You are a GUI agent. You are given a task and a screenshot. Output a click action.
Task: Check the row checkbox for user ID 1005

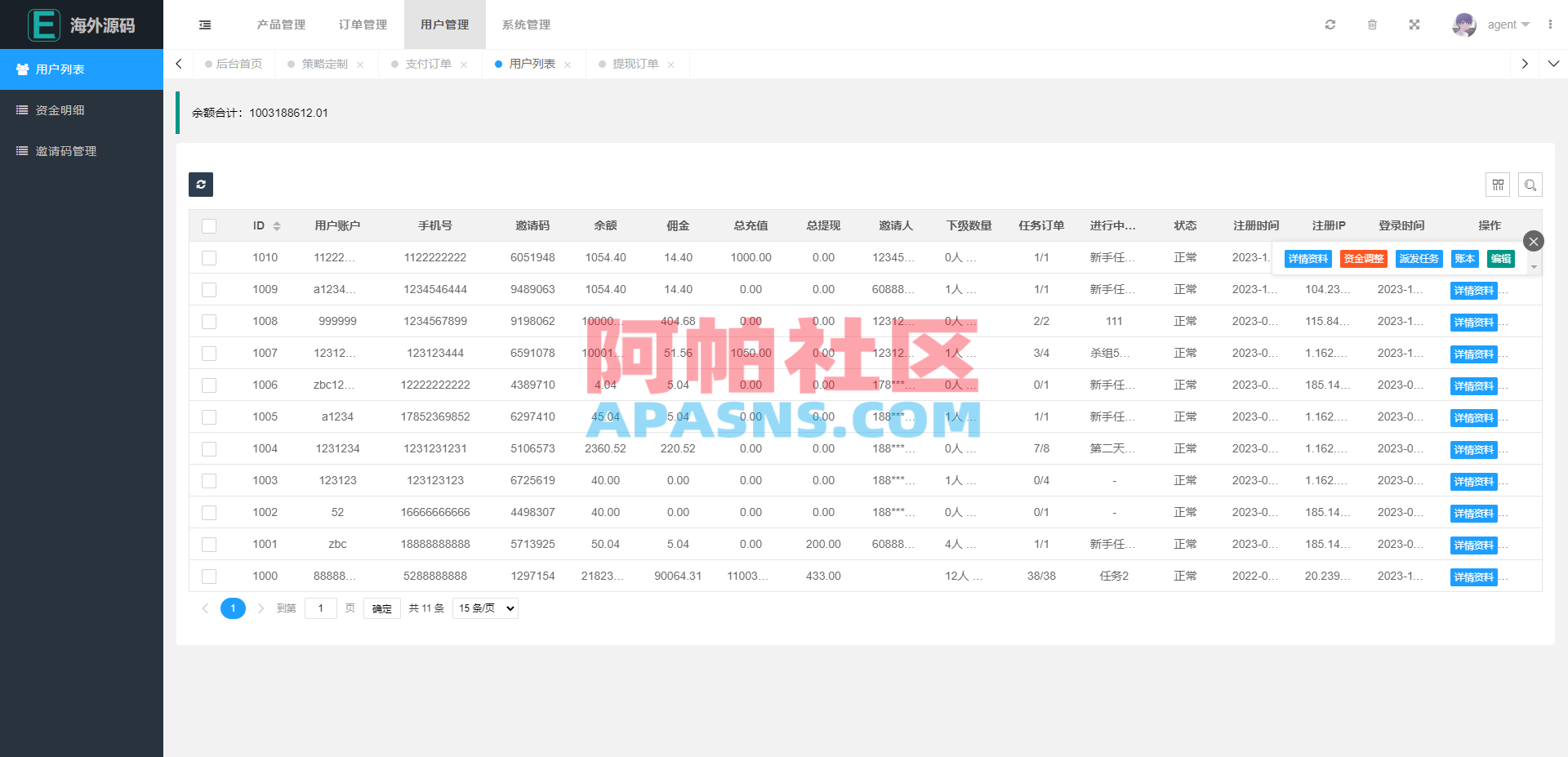click(209, 416)
